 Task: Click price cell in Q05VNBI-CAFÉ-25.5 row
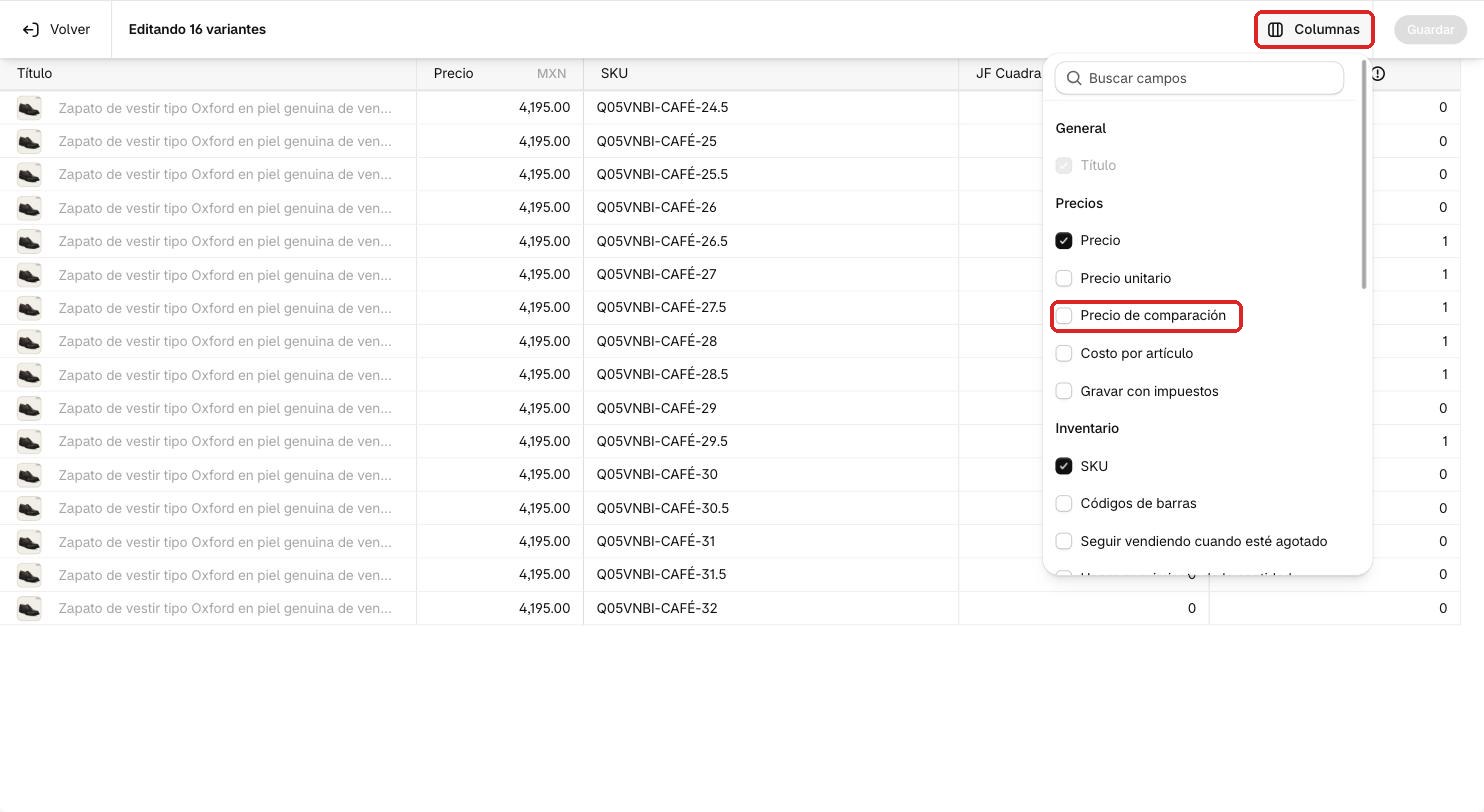click(x=500, y=174)
